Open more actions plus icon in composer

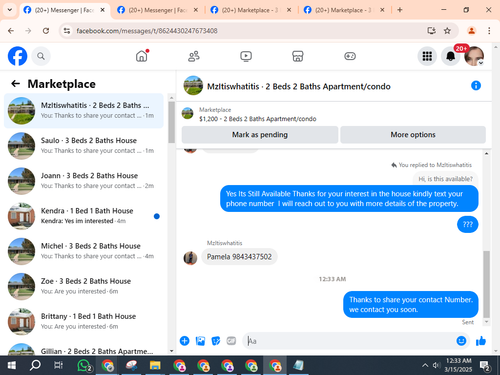pos(184,341)
